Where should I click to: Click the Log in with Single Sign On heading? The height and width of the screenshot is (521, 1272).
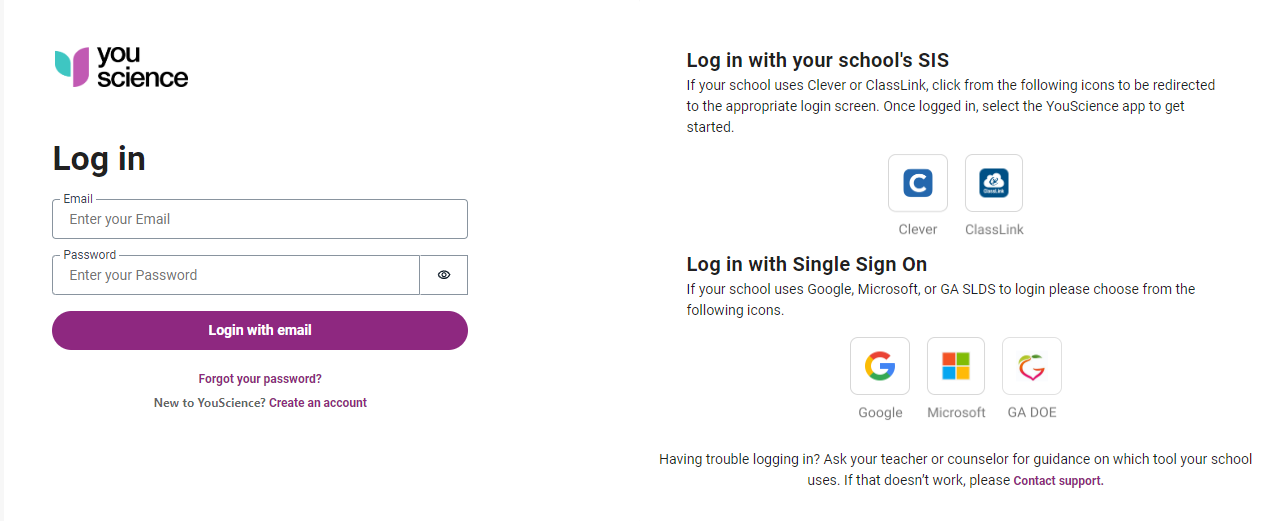point(806,264)
